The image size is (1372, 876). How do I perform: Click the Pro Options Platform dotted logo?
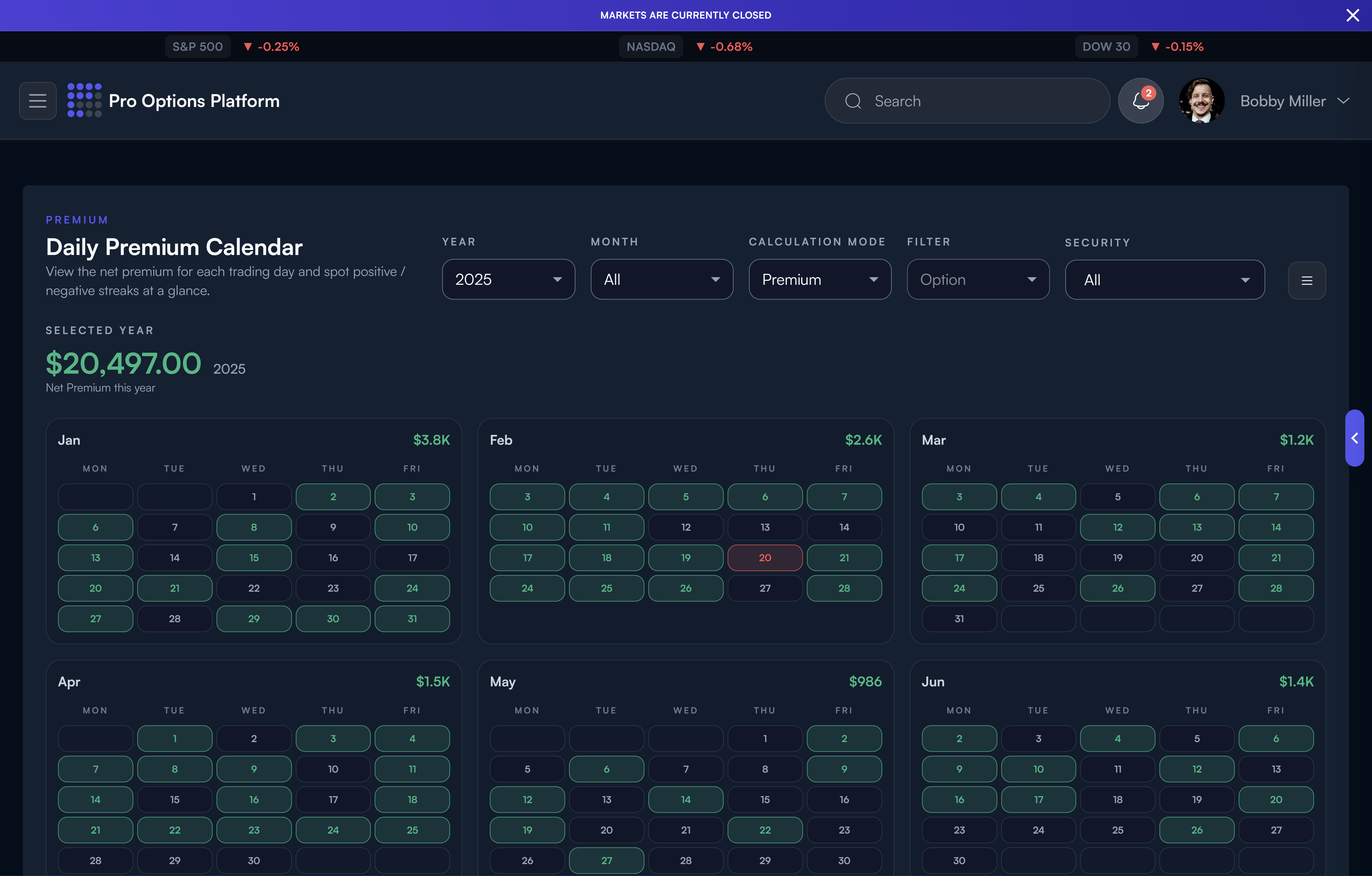point(84,100)
